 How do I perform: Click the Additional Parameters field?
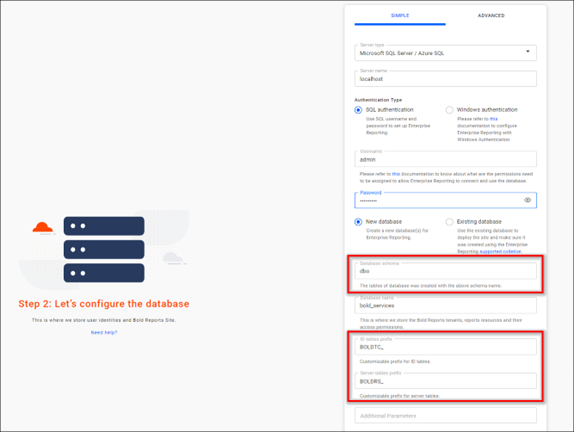click(446, 416)
